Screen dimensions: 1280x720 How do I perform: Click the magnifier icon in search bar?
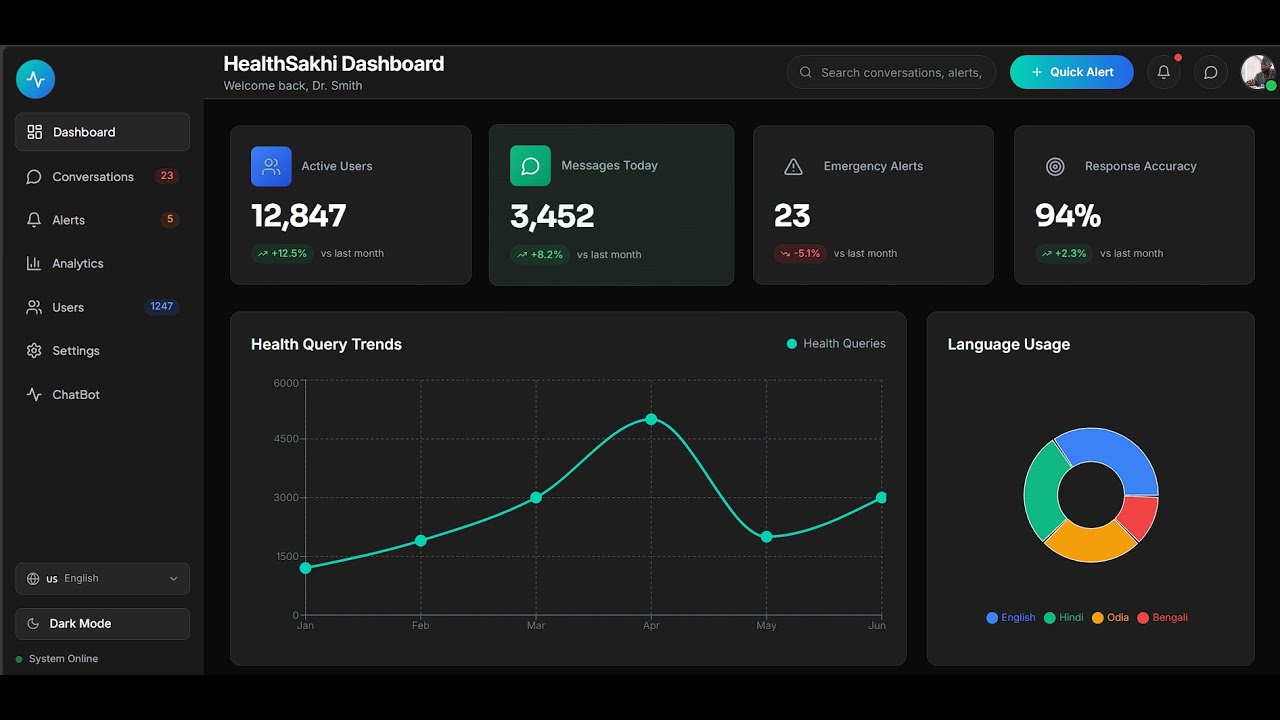point(806,72)
